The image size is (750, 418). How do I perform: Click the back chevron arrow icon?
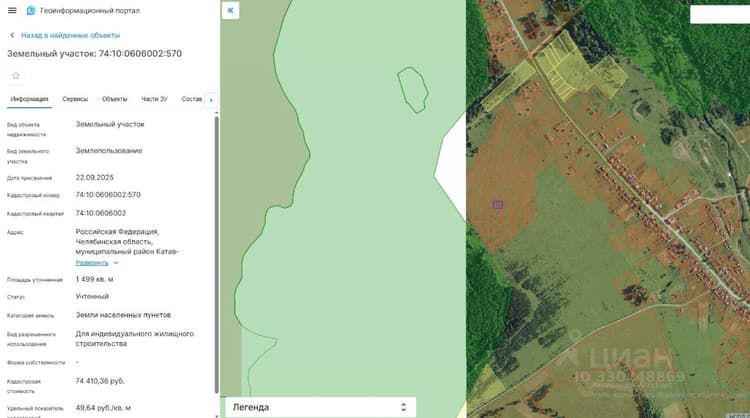[x=12, y=35]
